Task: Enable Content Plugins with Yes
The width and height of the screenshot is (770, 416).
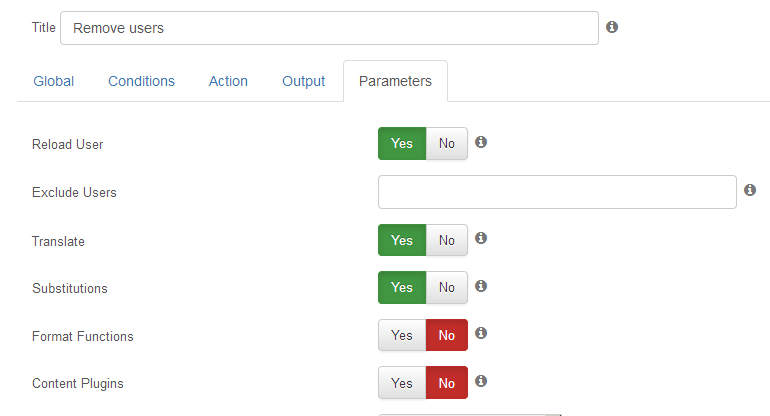Action: [402, 383]
